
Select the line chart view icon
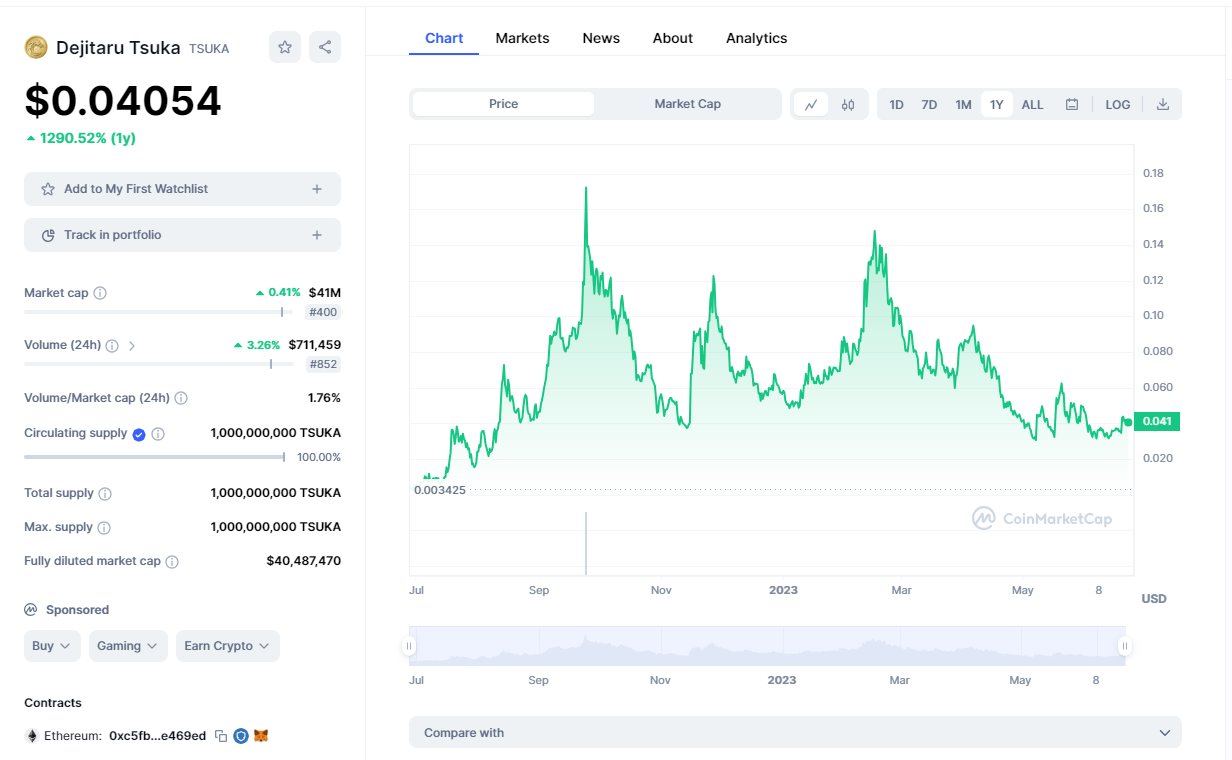point(811,105)
